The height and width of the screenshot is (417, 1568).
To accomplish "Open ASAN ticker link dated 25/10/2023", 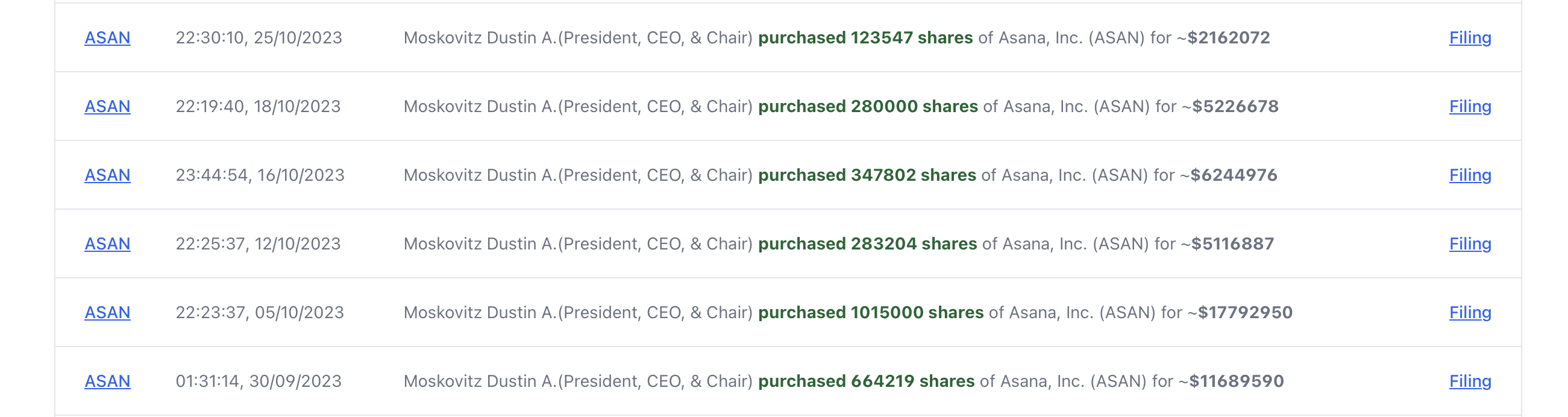I will coord(107,38).
